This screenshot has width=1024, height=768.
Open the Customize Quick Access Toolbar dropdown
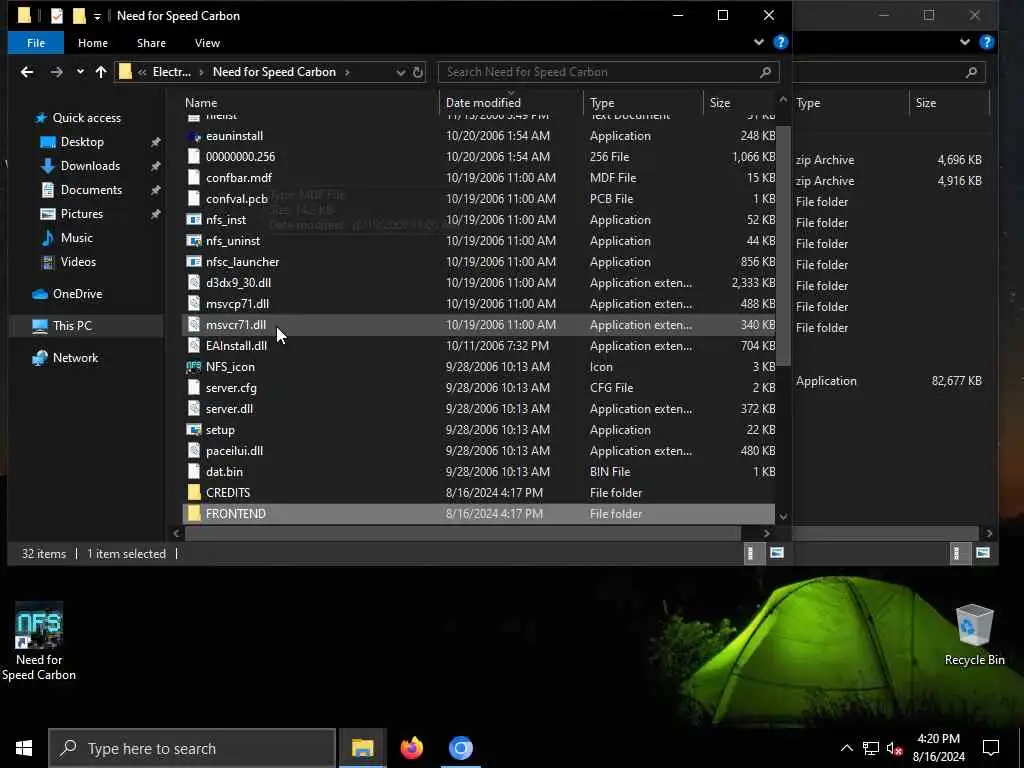(97, 16)
